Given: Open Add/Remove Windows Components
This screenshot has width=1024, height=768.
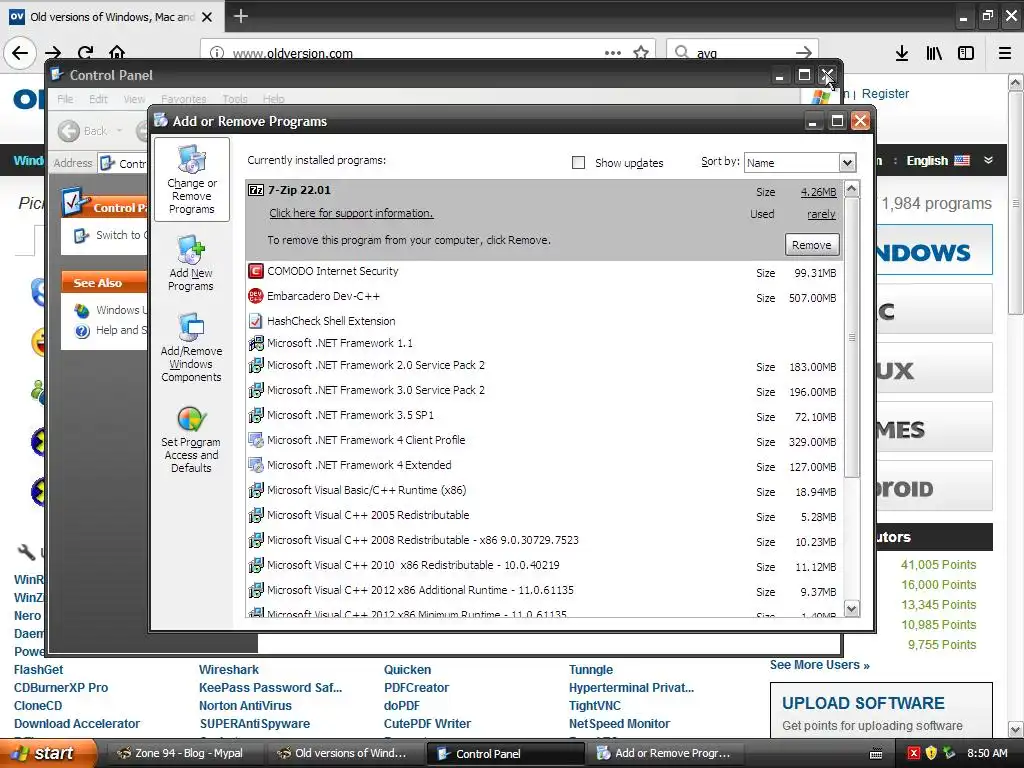Looking at the screenshot, I should [191, 347].
